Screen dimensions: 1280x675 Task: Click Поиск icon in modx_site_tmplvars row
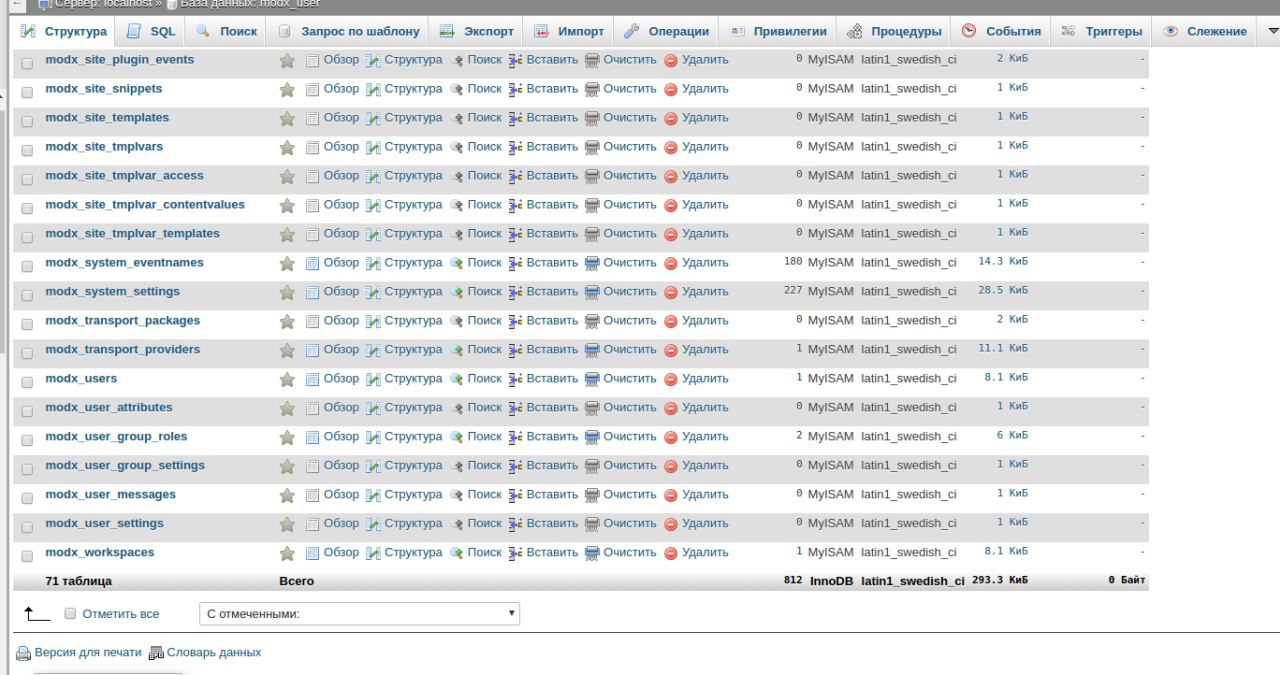(457, 147)
